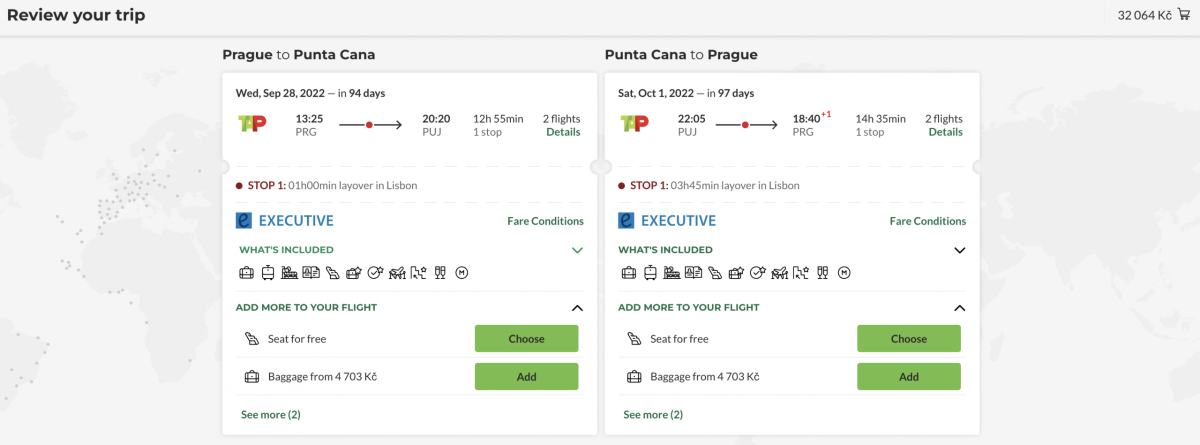Click See more (2) on outbound card
Viewport: 1200px width, 445px height.
(x=270, y=414)
